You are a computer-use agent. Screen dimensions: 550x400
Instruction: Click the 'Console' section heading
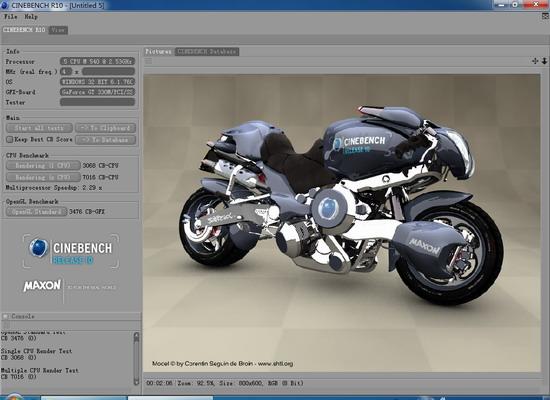[x=23, y=316]
